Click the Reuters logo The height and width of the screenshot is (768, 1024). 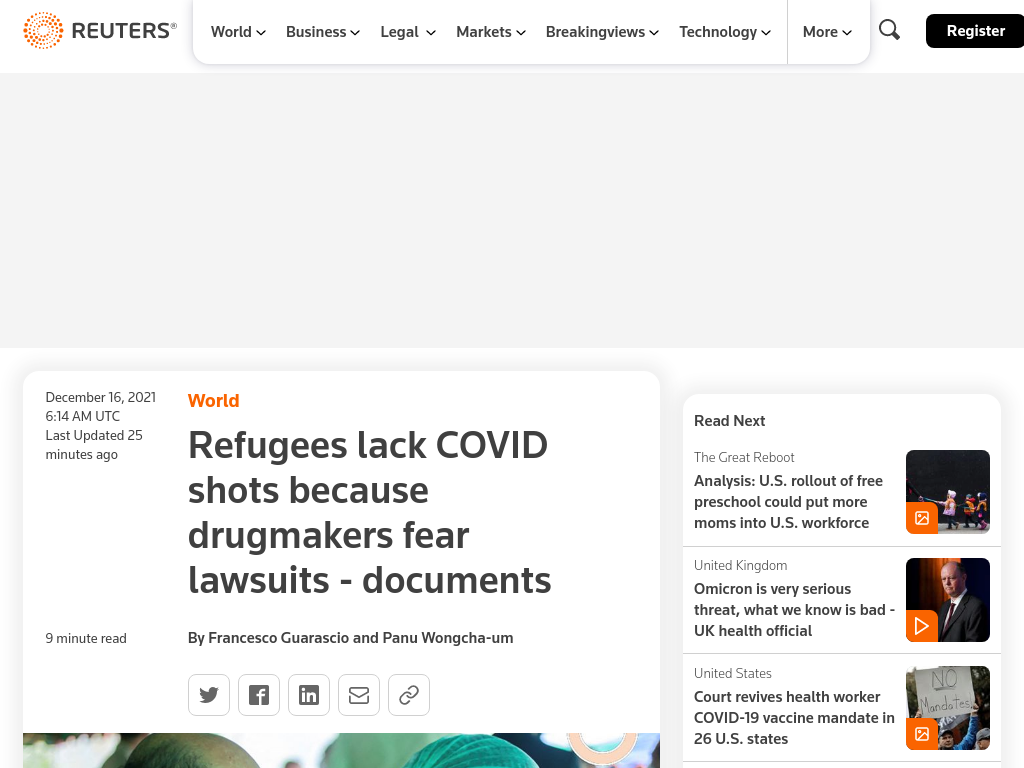100,30
